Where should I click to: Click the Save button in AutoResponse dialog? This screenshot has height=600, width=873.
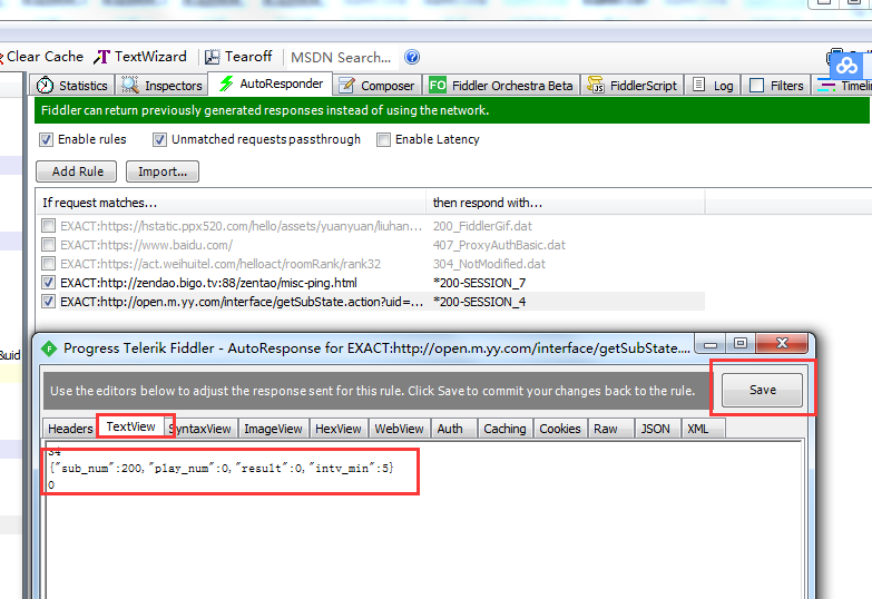point(762,390)
